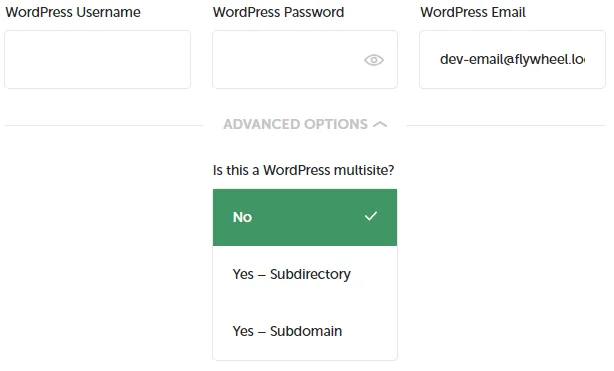Click the WordPress Password label

(x=278, y=12)
